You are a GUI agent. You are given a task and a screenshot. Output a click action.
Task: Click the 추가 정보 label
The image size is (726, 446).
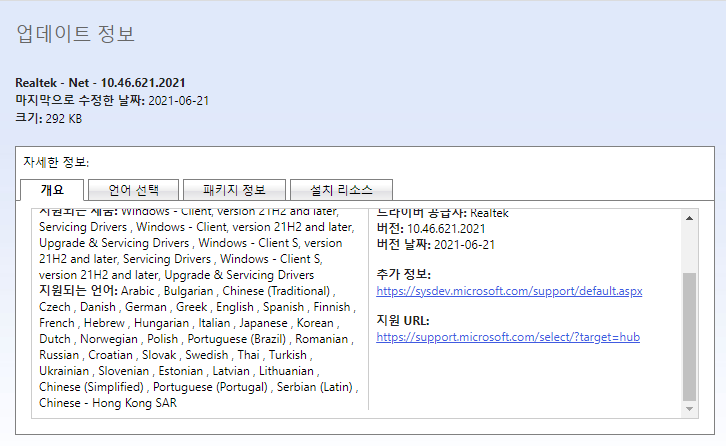403,274
